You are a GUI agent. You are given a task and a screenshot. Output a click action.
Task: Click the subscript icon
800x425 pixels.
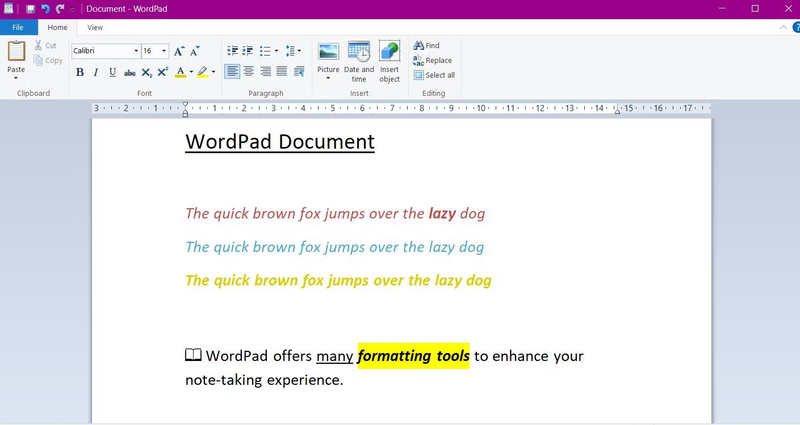pos(146,72)
